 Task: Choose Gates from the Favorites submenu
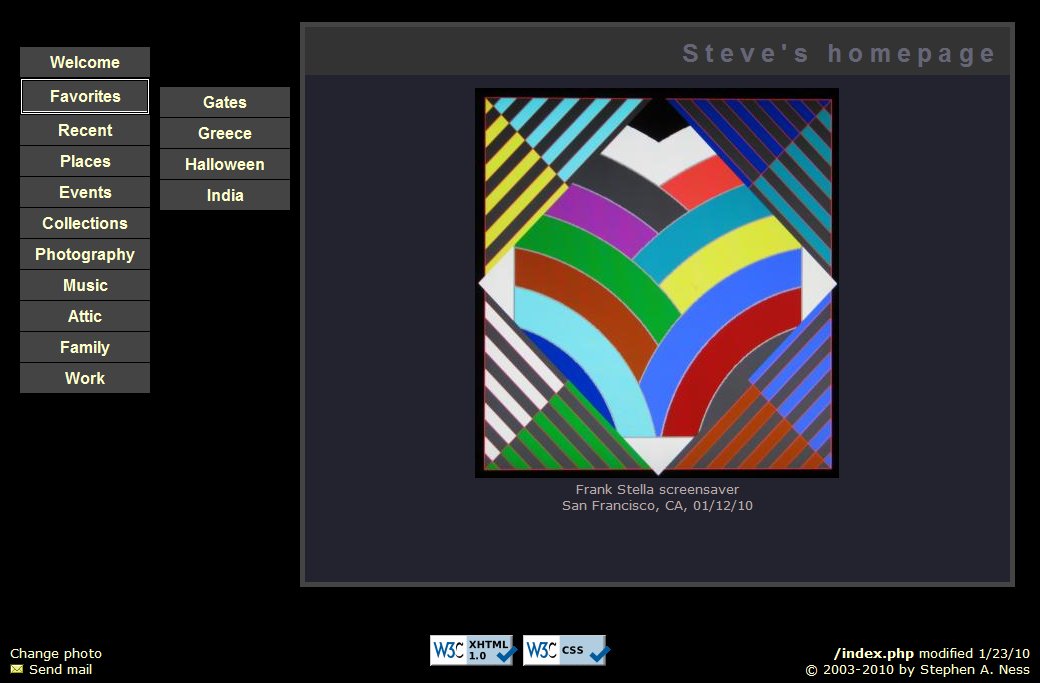click(225, 102)
